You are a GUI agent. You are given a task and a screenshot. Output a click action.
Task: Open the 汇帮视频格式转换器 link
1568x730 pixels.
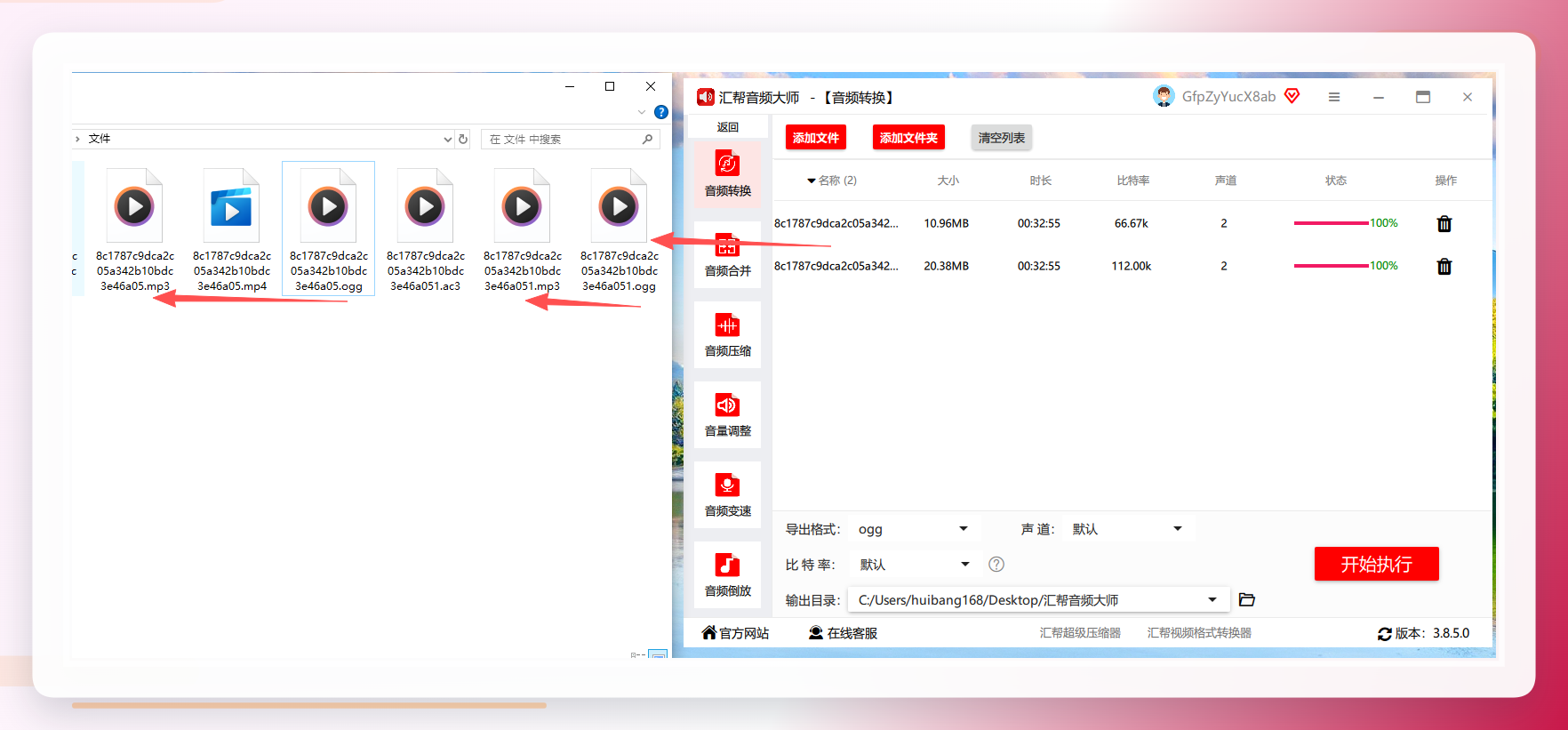coord(1199,633)
